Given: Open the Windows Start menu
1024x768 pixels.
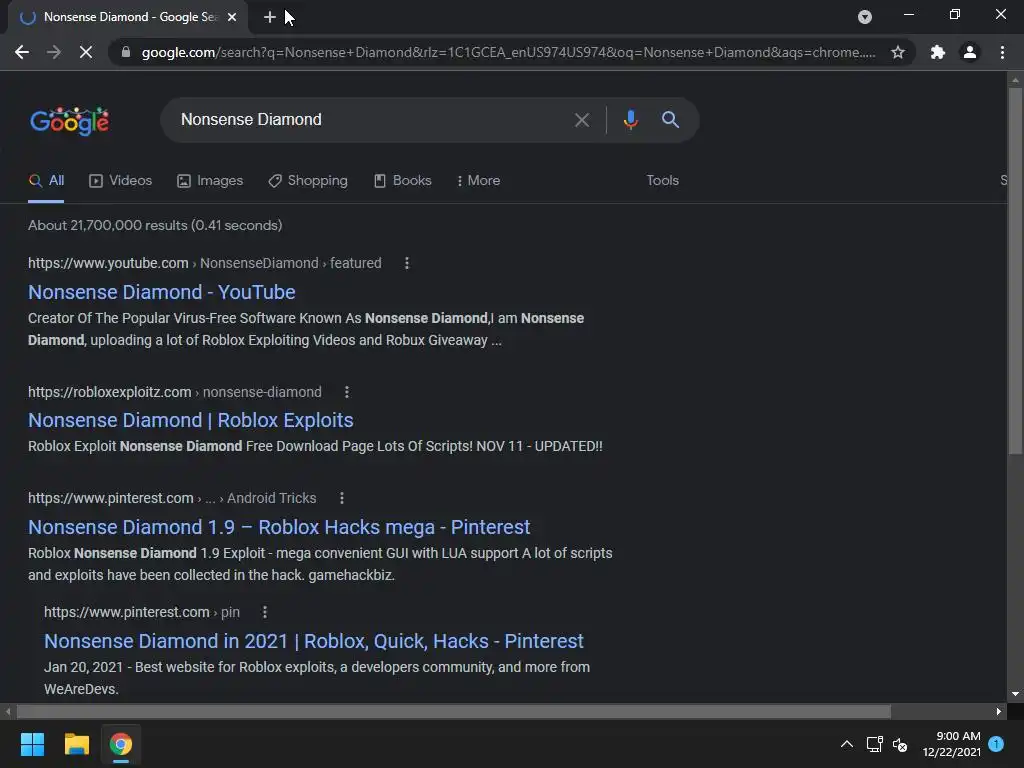Looking at the screenshot, I should 32,744.
